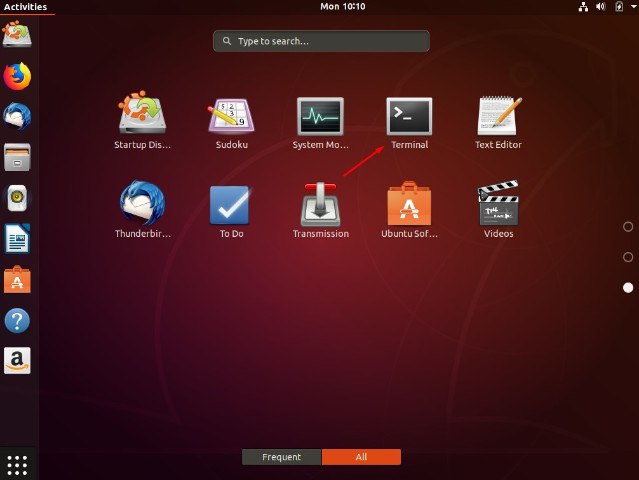The height and width of the screenshot is (480, 639).
Task: Open Rhythmbox from the dock
Action: 17,198
